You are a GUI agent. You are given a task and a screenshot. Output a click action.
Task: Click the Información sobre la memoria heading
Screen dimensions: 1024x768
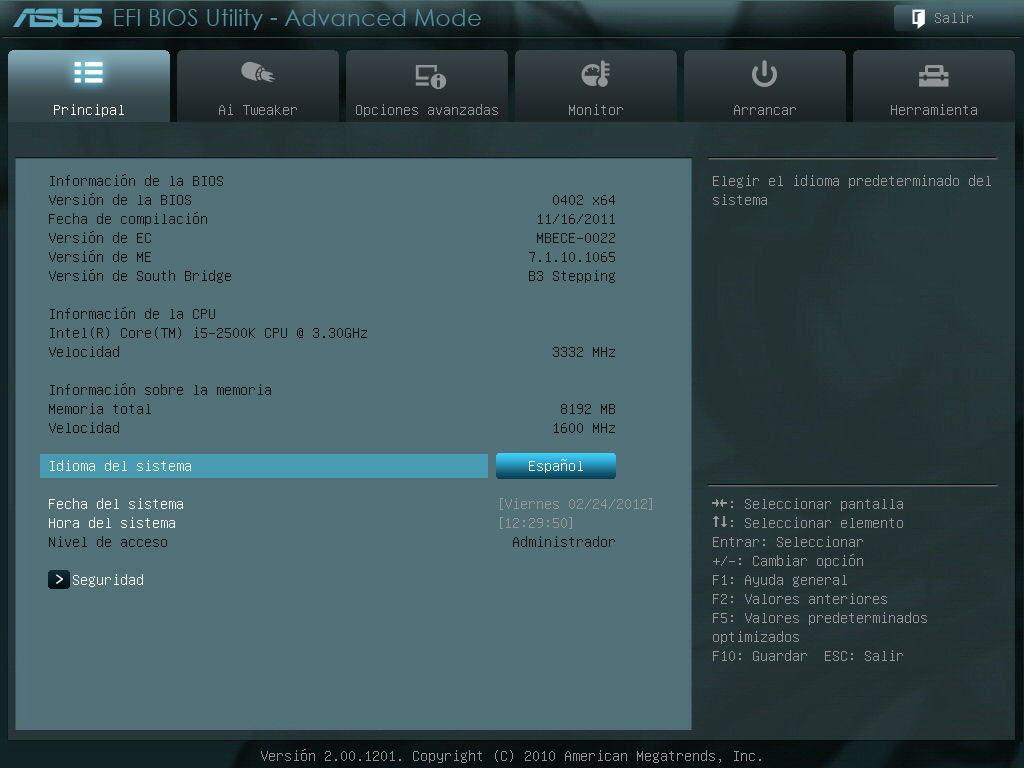click(x=160, y=390)
